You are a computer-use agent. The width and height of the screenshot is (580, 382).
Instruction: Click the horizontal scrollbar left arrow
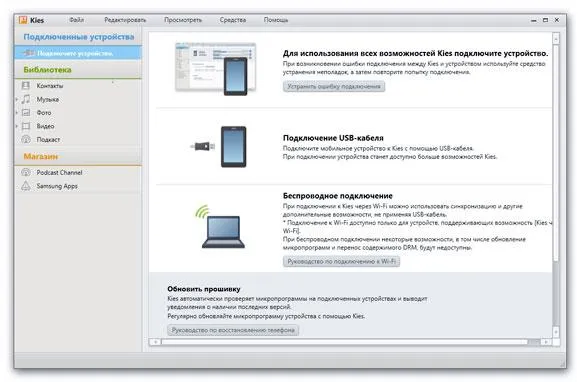click(x=155, y=342)
